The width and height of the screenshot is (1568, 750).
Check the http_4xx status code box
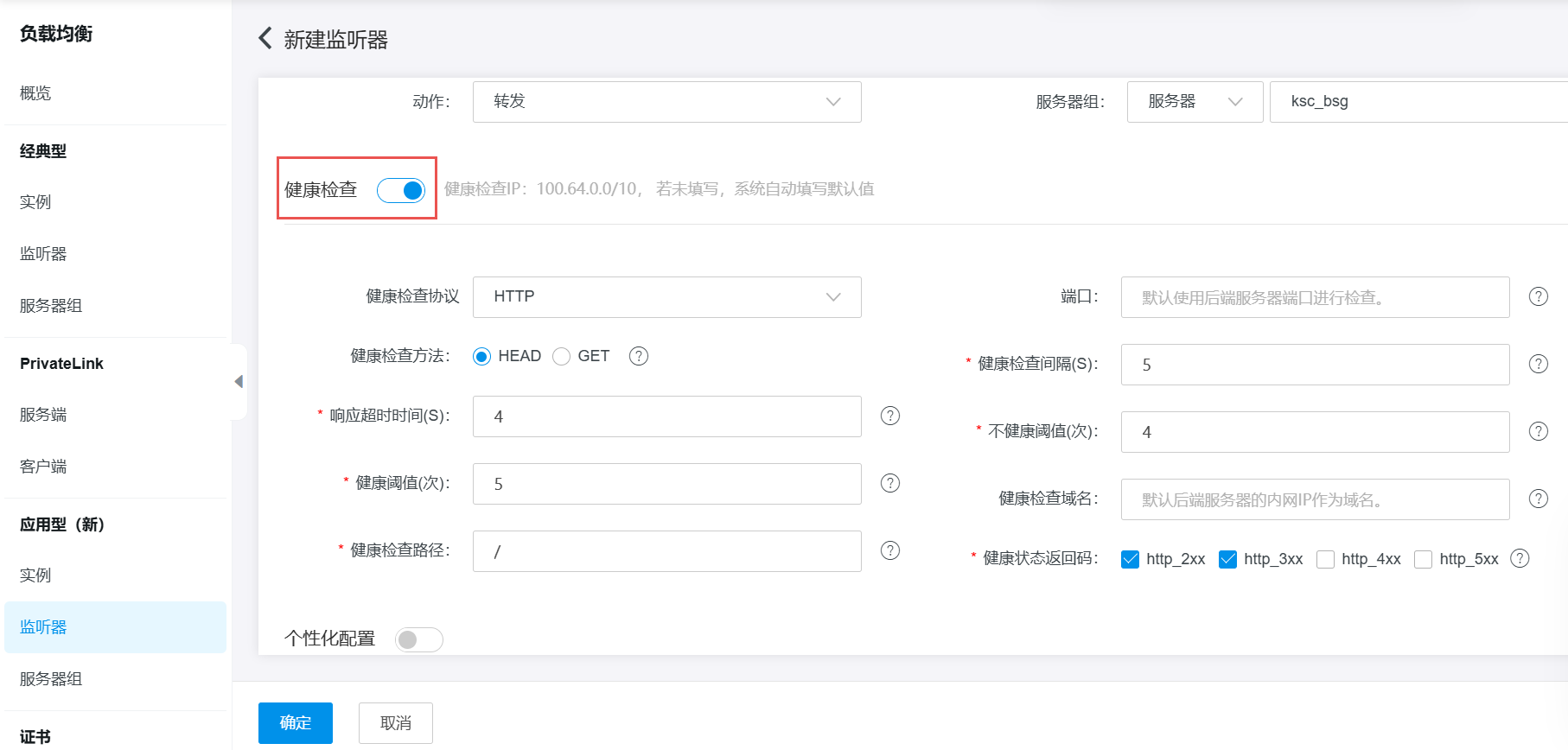pyautogui.click(x=1325, y=559)
